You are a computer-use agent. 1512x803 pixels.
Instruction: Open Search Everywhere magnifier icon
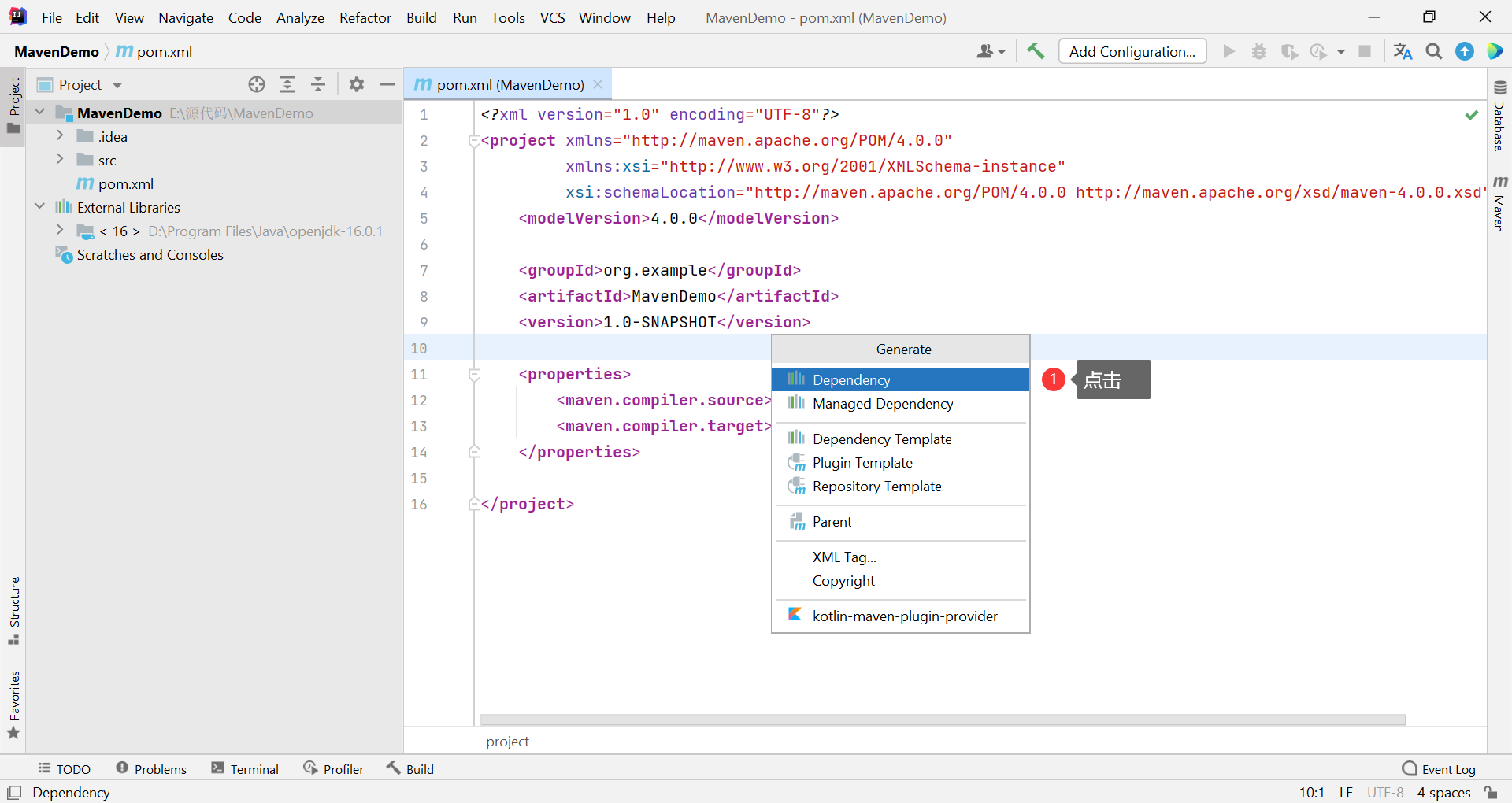pos(1434,51)
